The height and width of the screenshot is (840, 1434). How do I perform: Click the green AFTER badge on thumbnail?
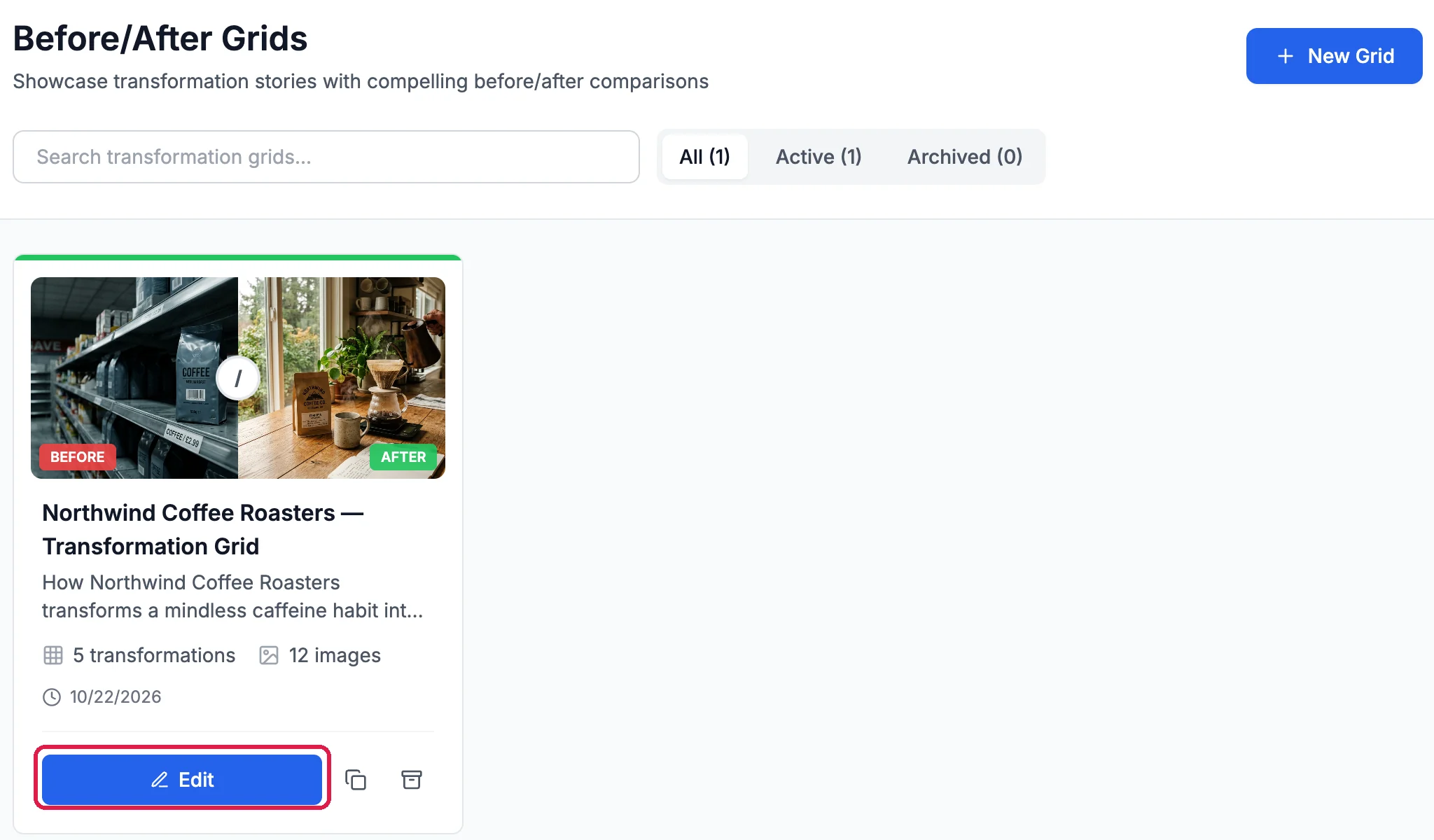(x=403, y=457)
